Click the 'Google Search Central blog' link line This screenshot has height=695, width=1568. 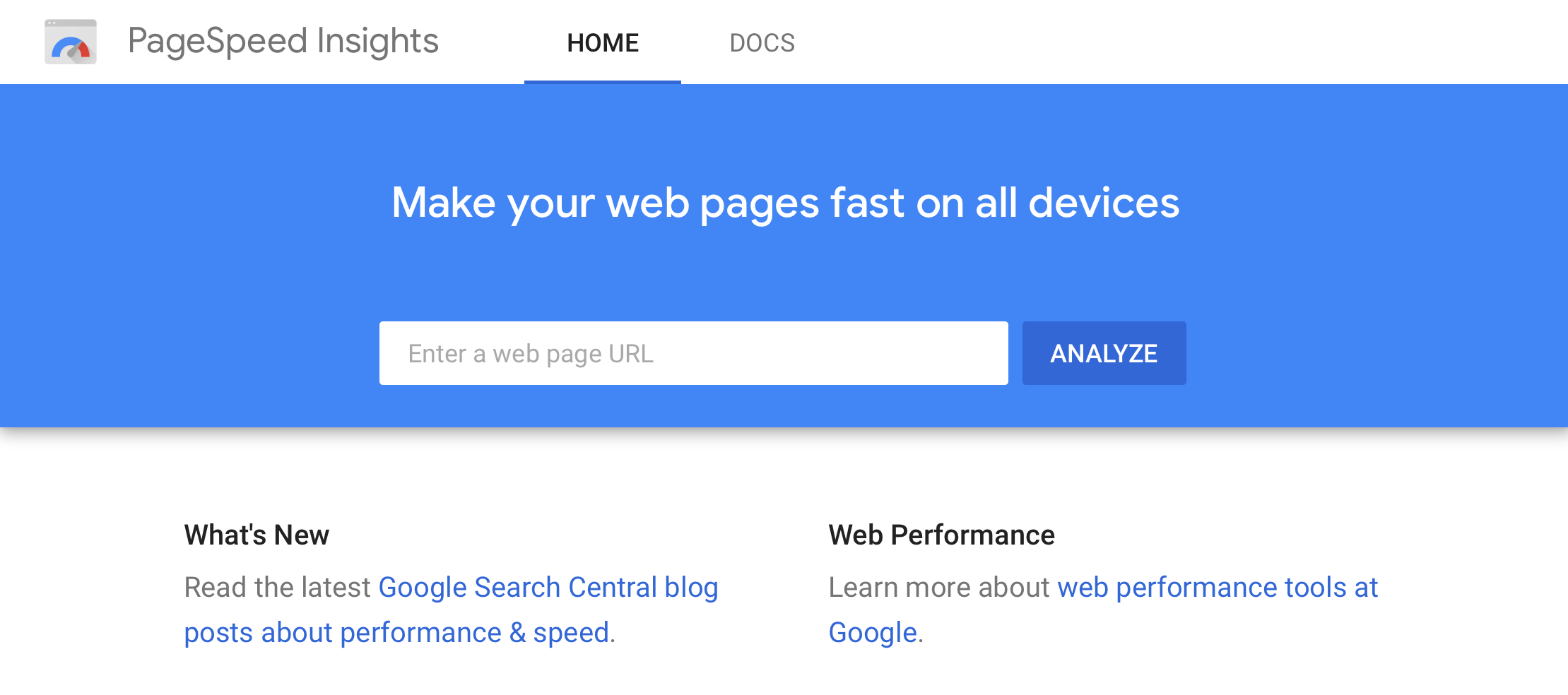pyautogui.click(x=548, y=588)
